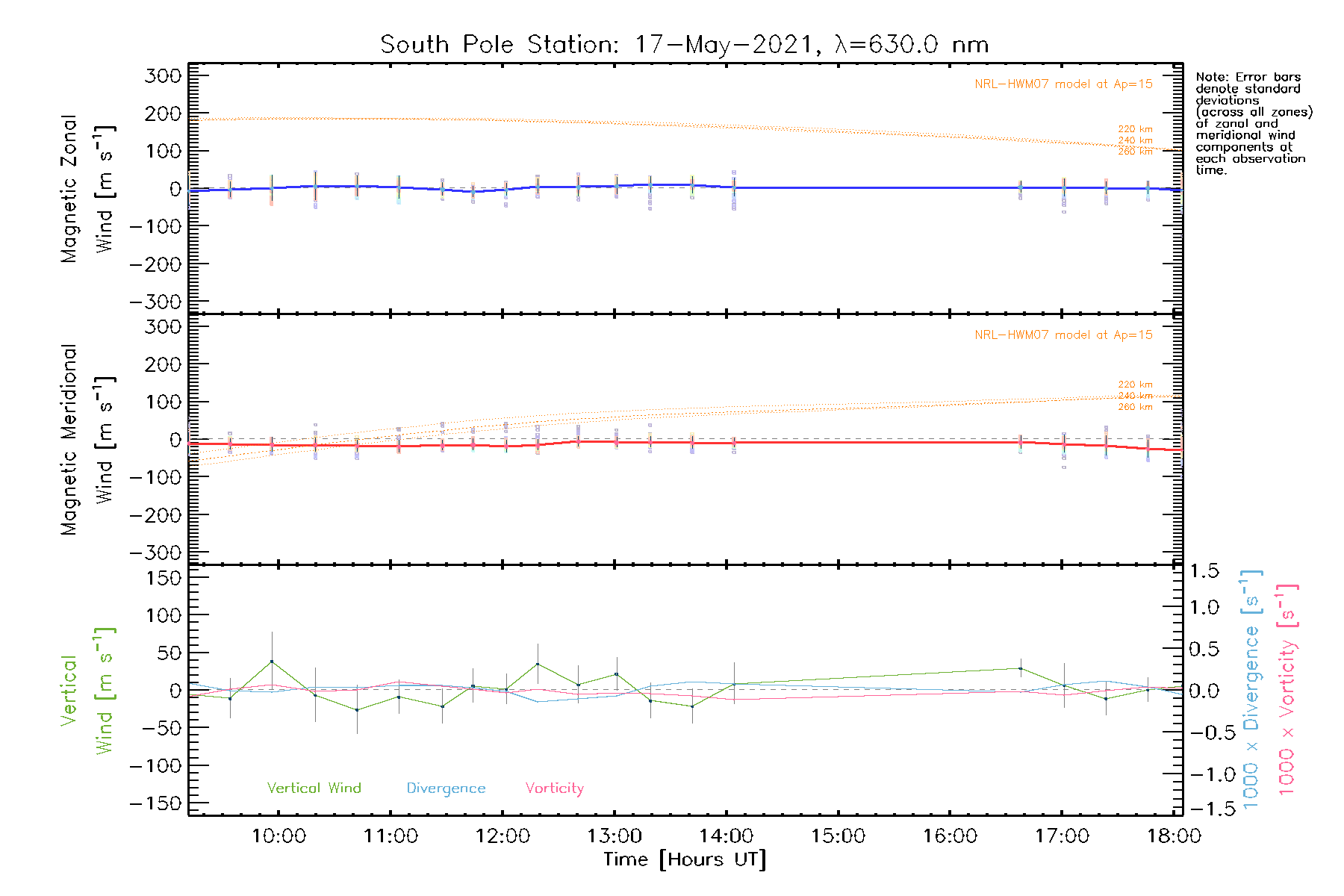Viewport: 1344px width, 896px height.
Task: Click the vertical wind peak data point before 10:00
Action: (272, 662)
